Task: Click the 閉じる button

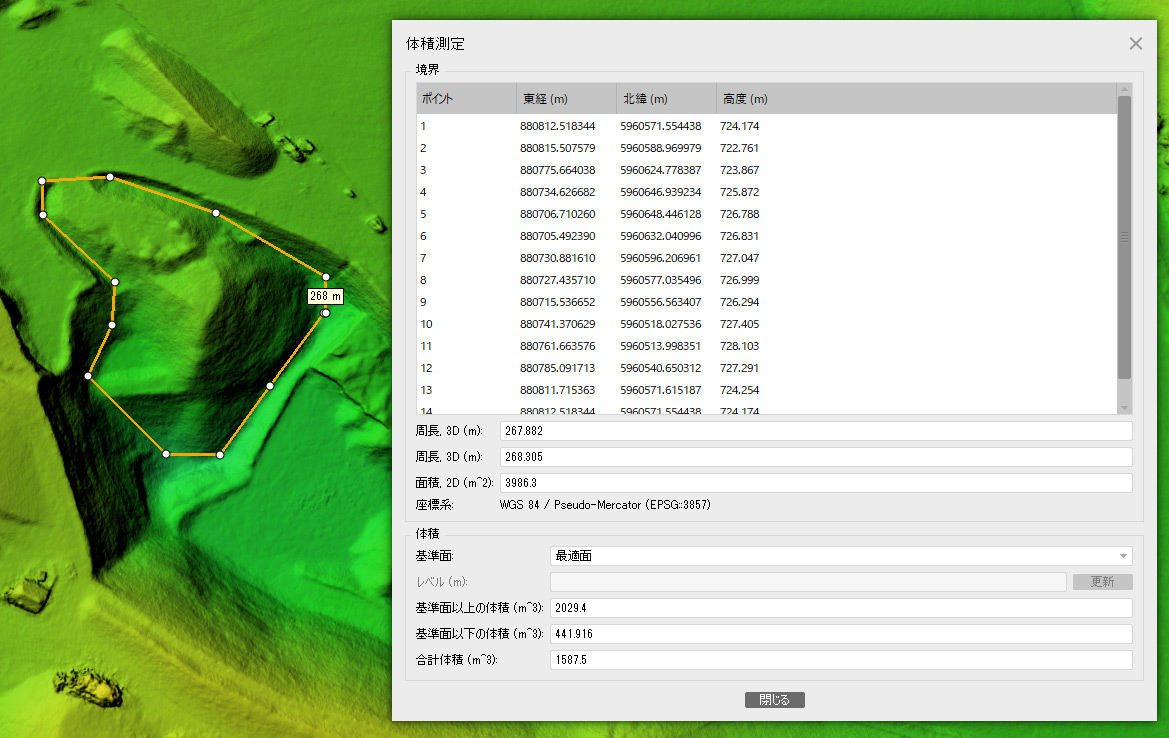Action: (775, 700)
